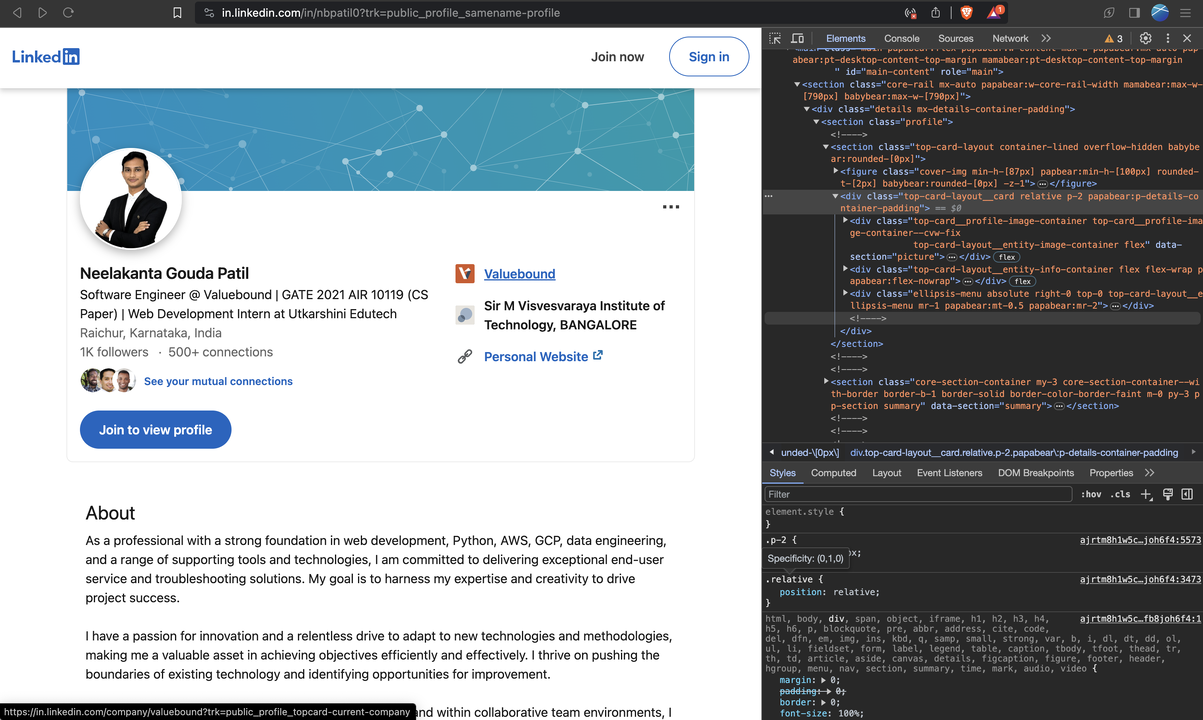Screen dimensions: 1203x720
Task: Toggle the .cls element classes panel
Action: click(1122, 494)
